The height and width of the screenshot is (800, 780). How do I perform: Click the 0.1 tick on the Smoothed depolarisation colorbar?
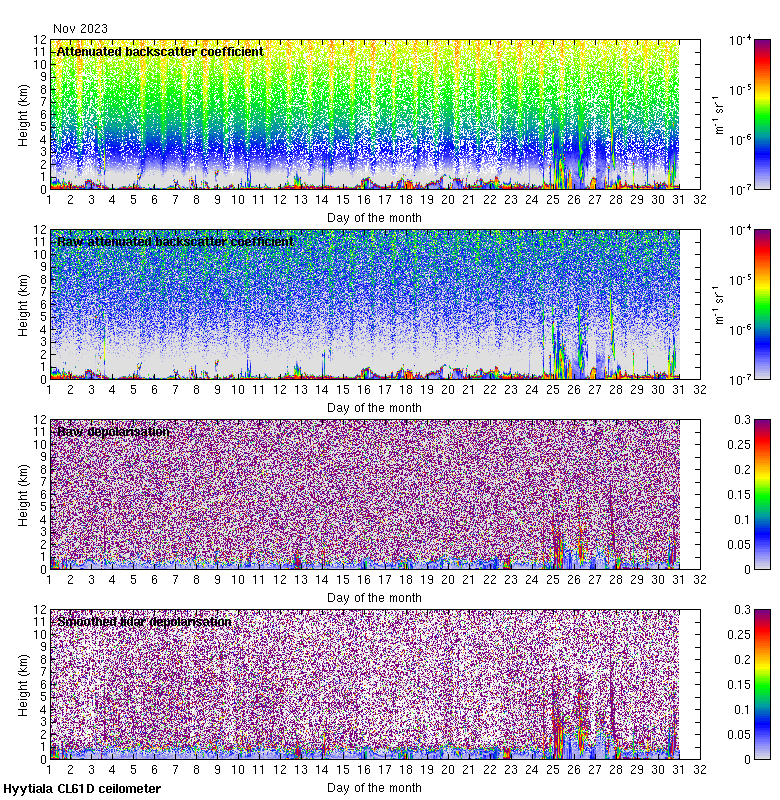tap(743, 709)
